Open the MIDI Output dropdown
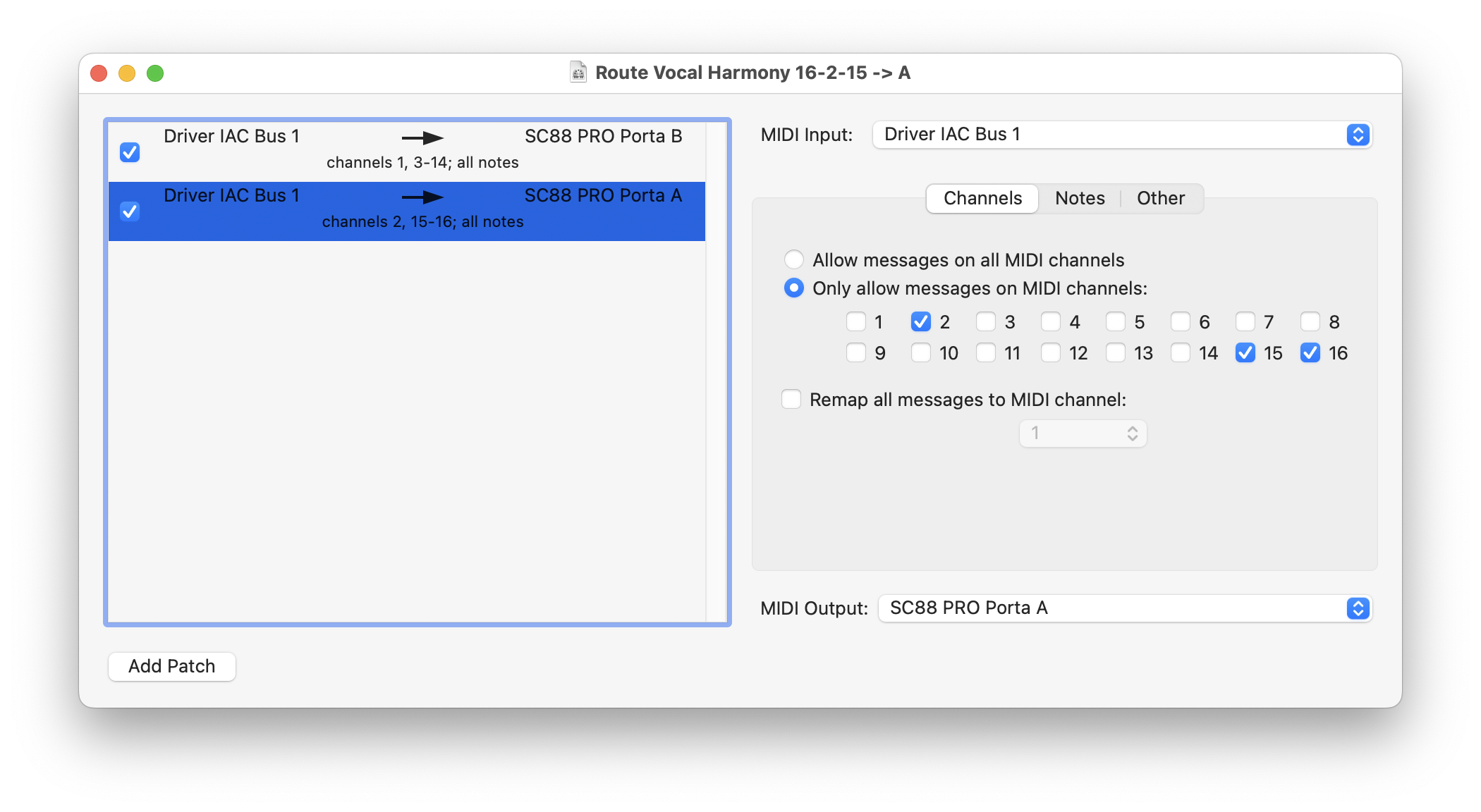1481x812 pixels. [1124, 608]
